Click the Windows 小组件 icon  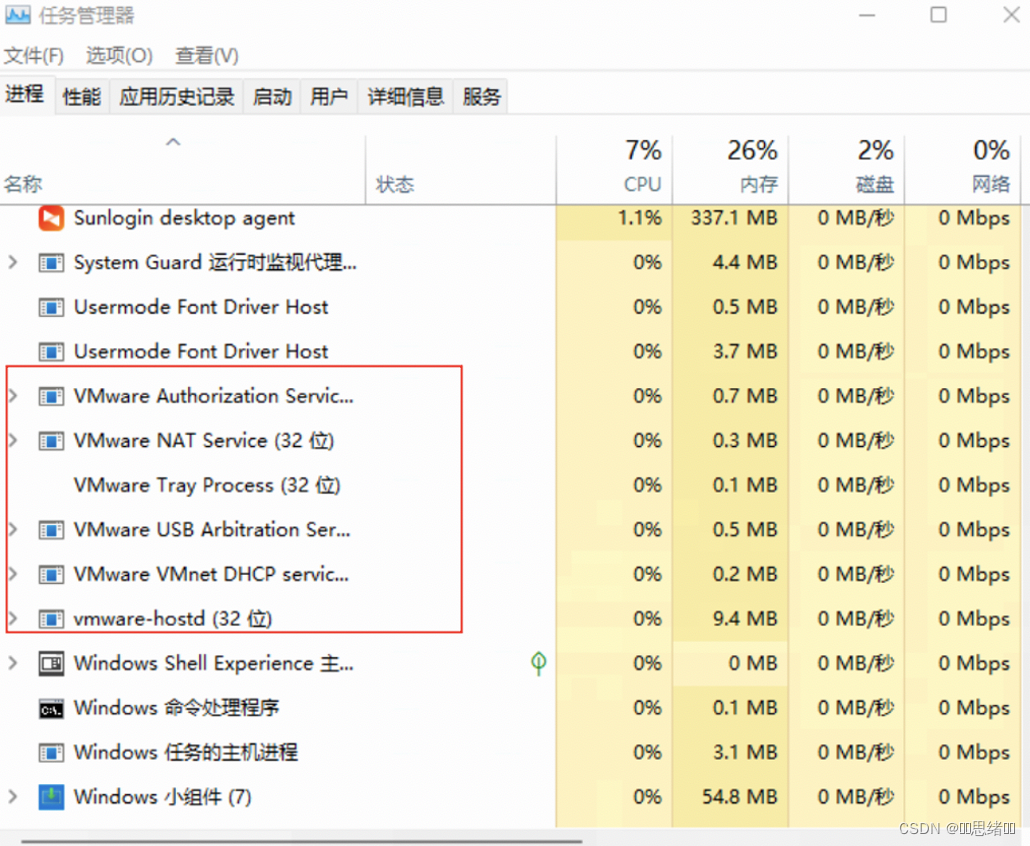(51, 797)
